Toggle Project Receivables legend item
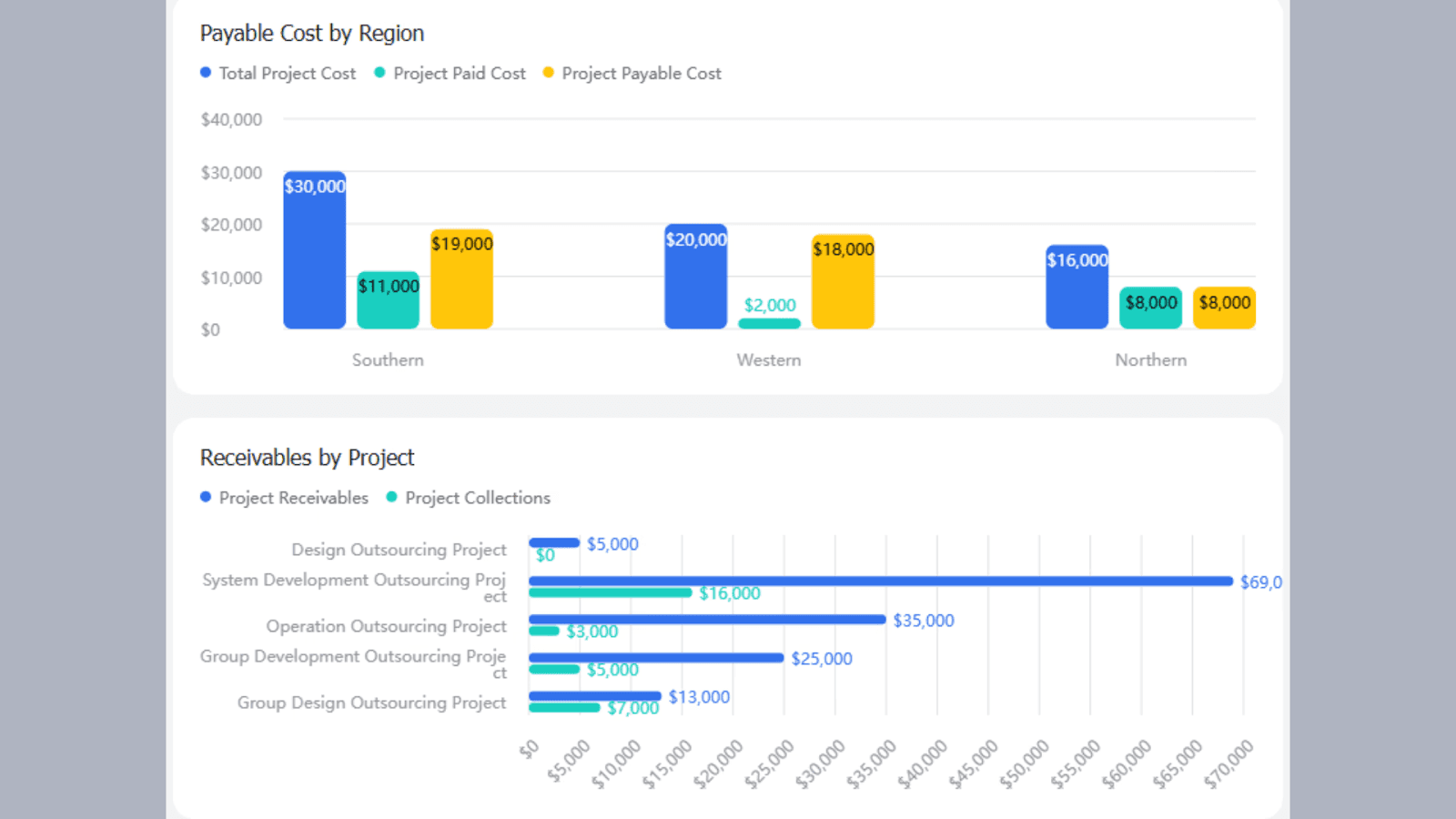Screen dimensions: 1456x819 [x=284, y=498]
